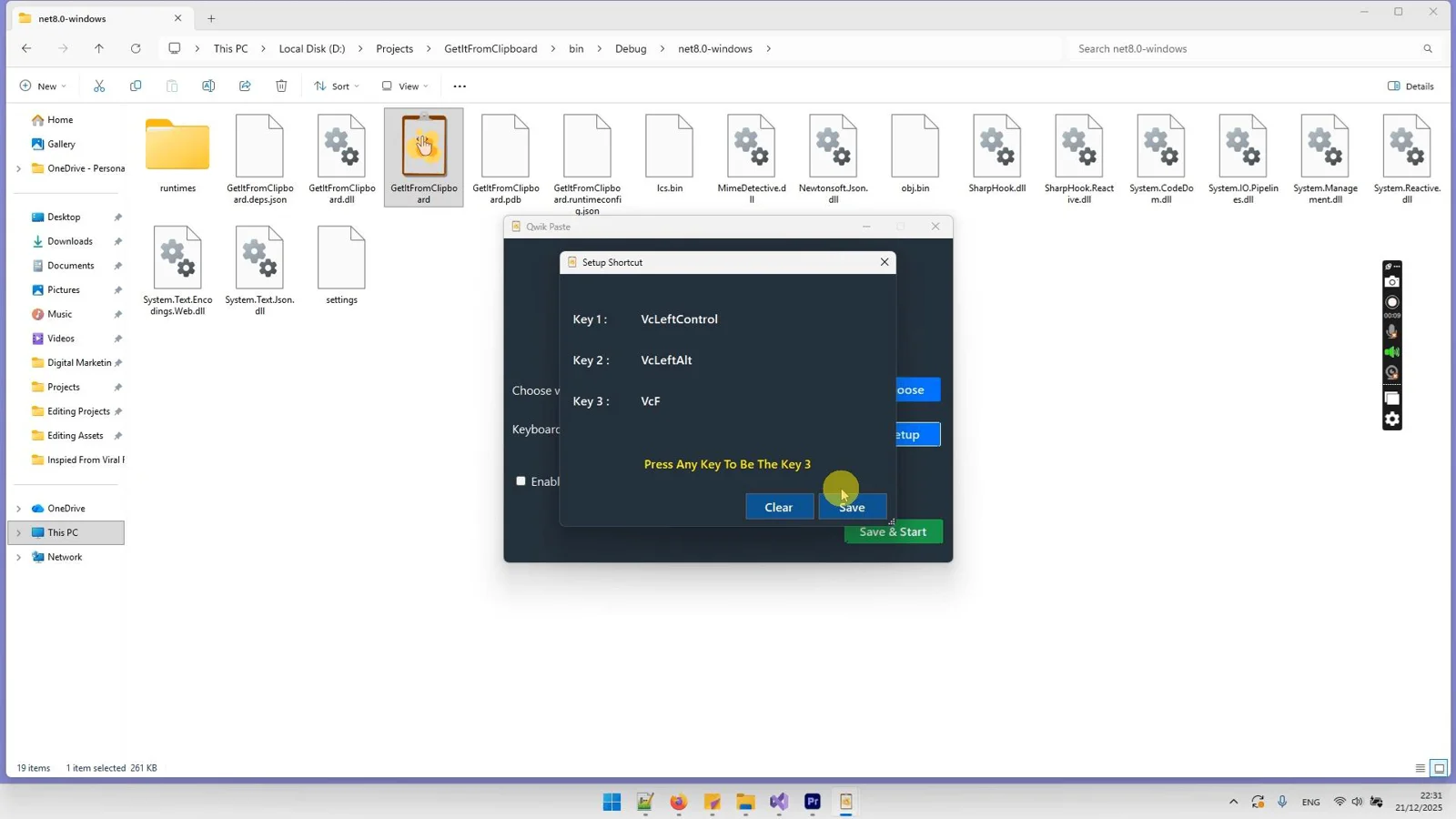Viewport: 1456px width, 819px height.
Task: Click the ENG language indicator in tray
Action: click(1310, 802)
